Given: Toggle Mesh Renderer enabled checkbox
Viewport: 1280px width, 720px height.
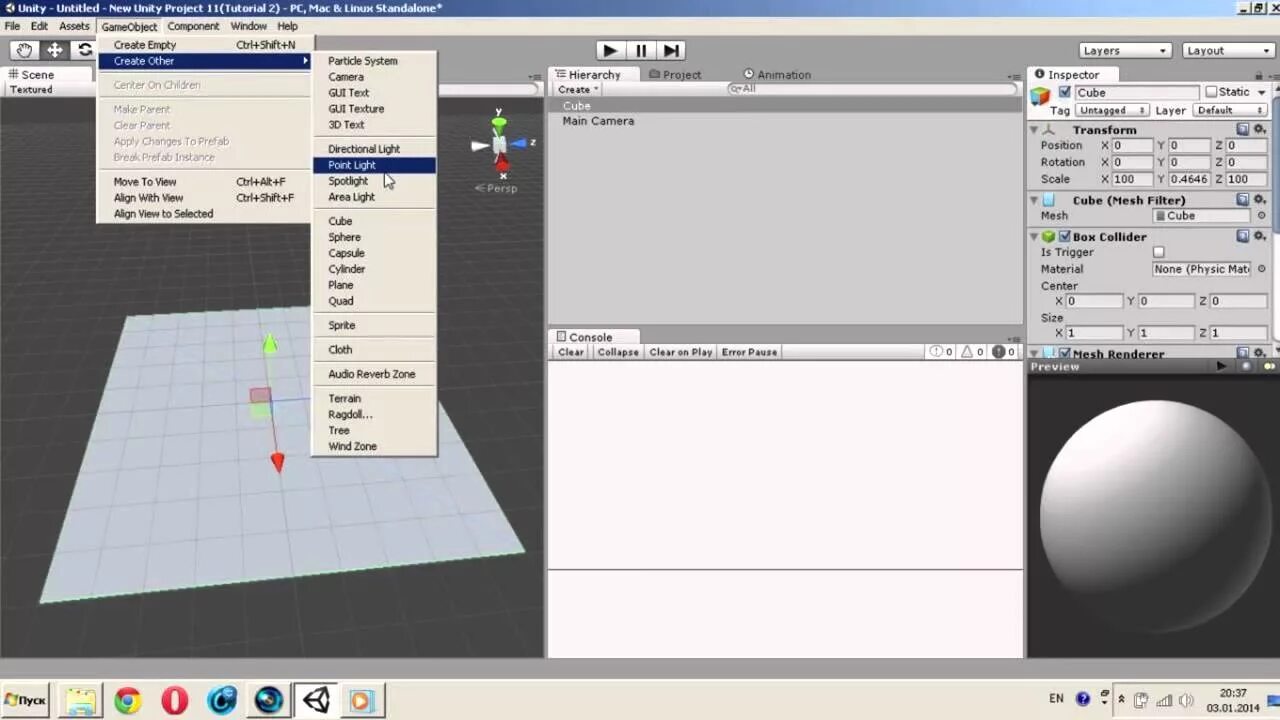Looking at the screenshot, I should point(1065,353).
